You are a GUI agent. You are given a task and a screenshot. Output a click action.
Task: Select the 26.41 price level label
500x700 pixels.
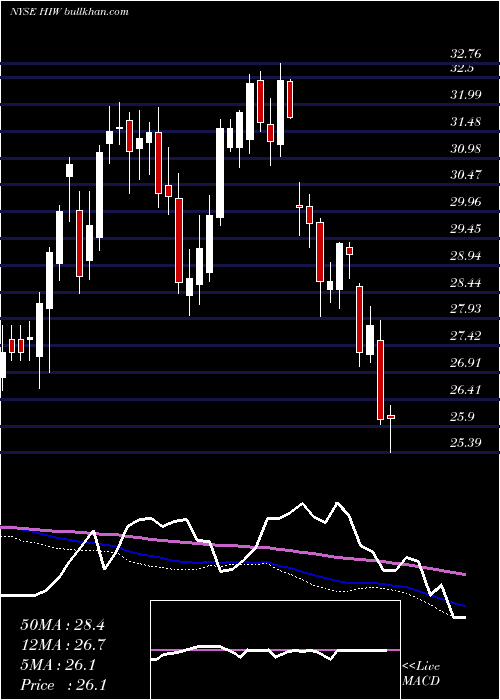coord(466,390)
